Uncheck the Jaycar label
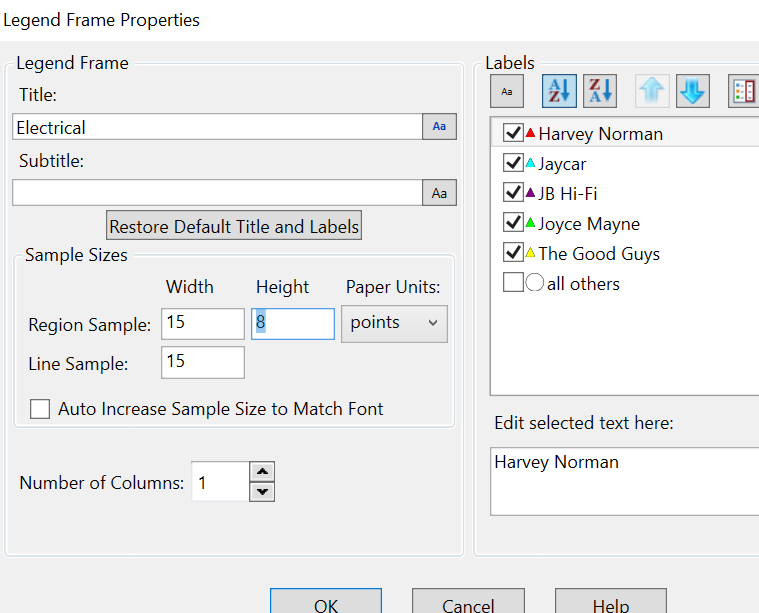759x613 pixels. 513,163
